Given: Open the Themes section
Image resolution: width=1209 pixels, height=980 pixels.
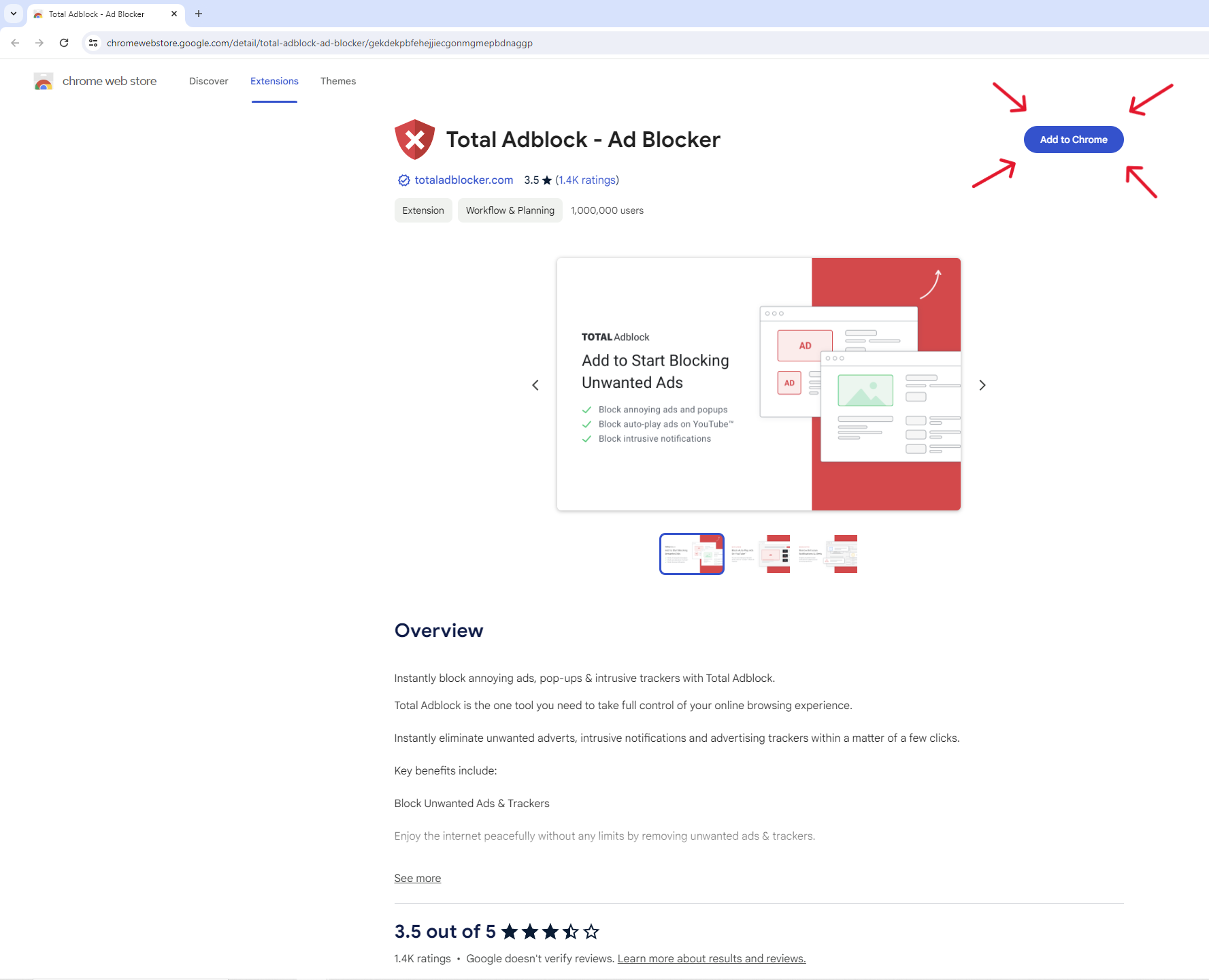Looking at the screenshot, I should pos(338,81).
